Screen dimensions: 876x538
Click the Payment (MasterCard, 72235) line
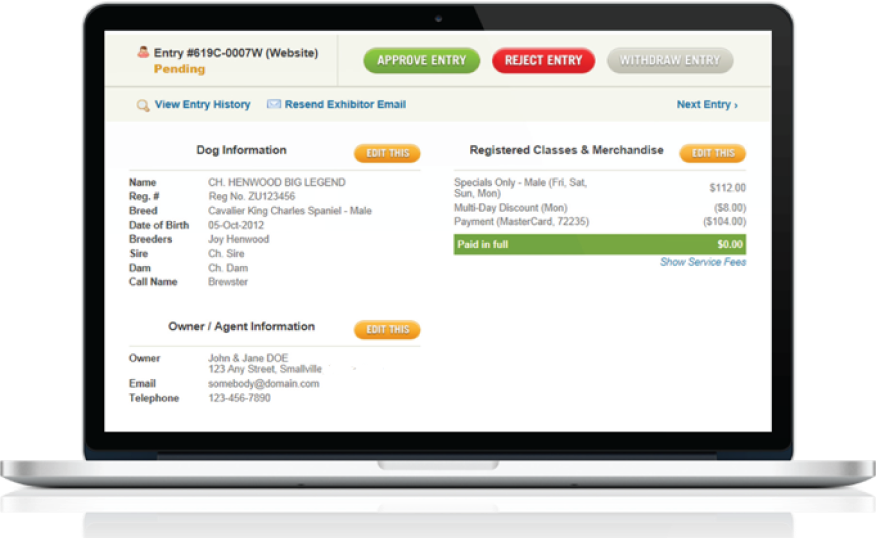pyautogui.click(x=521, y=221)
